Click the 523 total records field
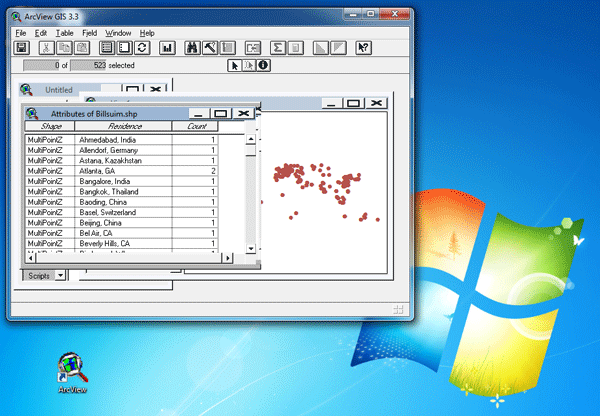Screen dimensions: 600x416 (x=88, y=65)
